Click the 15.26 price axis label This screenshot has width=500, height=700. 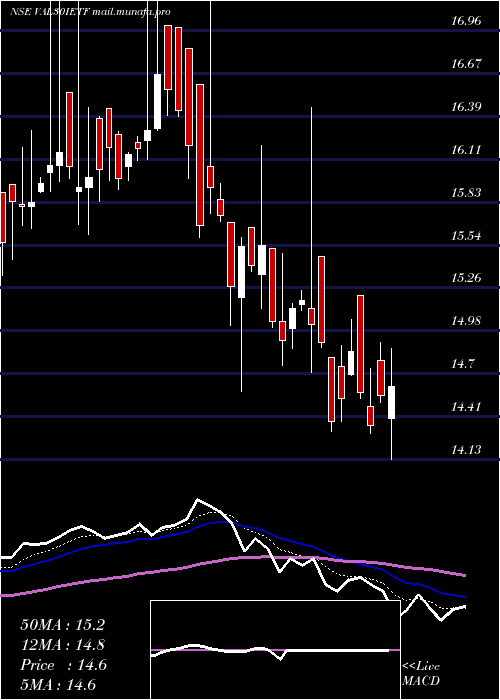click(466, 278)
